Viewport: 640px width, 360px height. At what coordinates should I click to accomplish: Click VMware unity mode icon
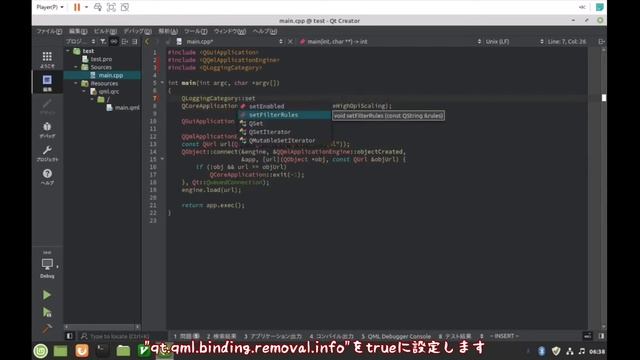point(125,7)
